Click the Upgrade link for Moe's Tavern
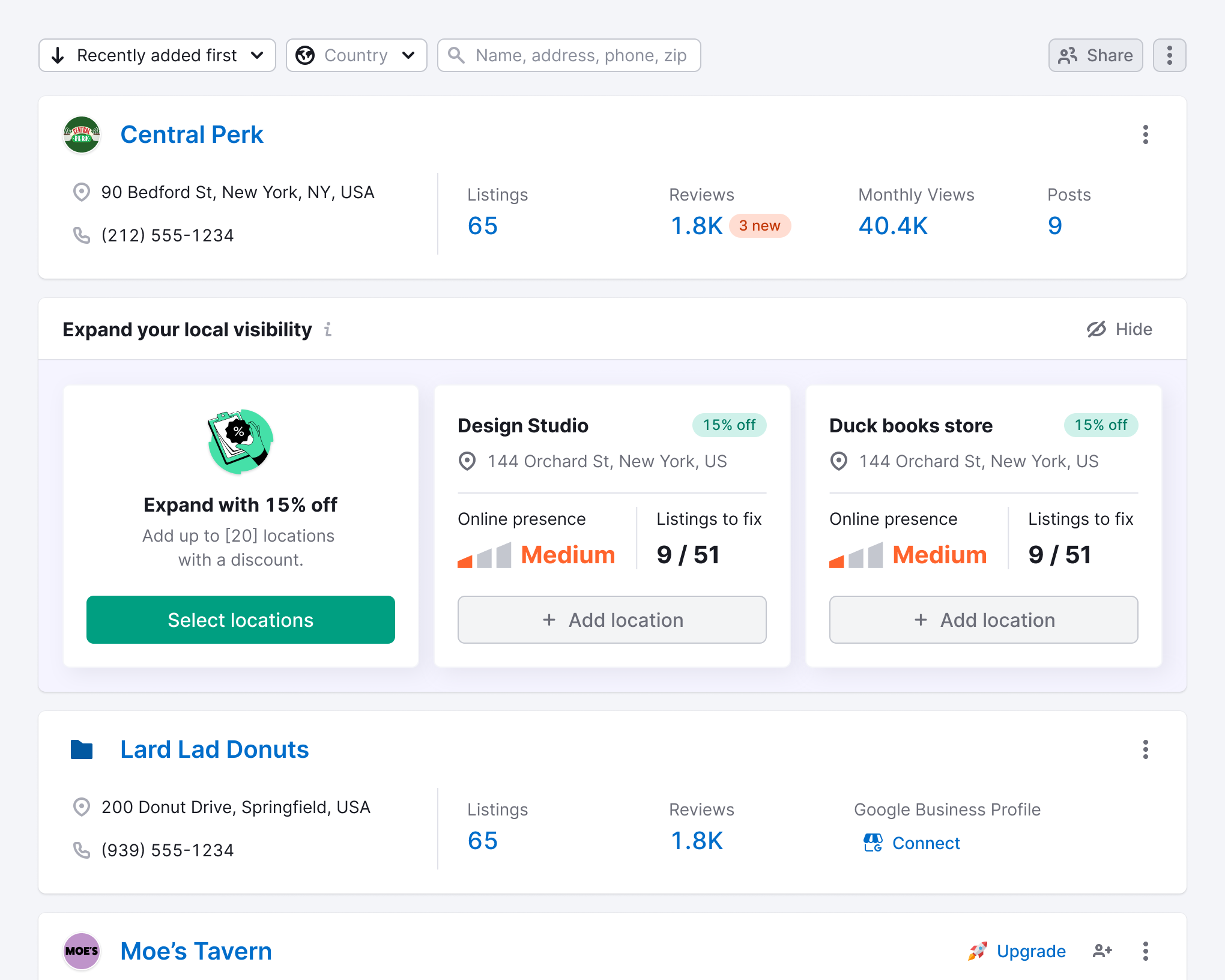 [1017, 951]
